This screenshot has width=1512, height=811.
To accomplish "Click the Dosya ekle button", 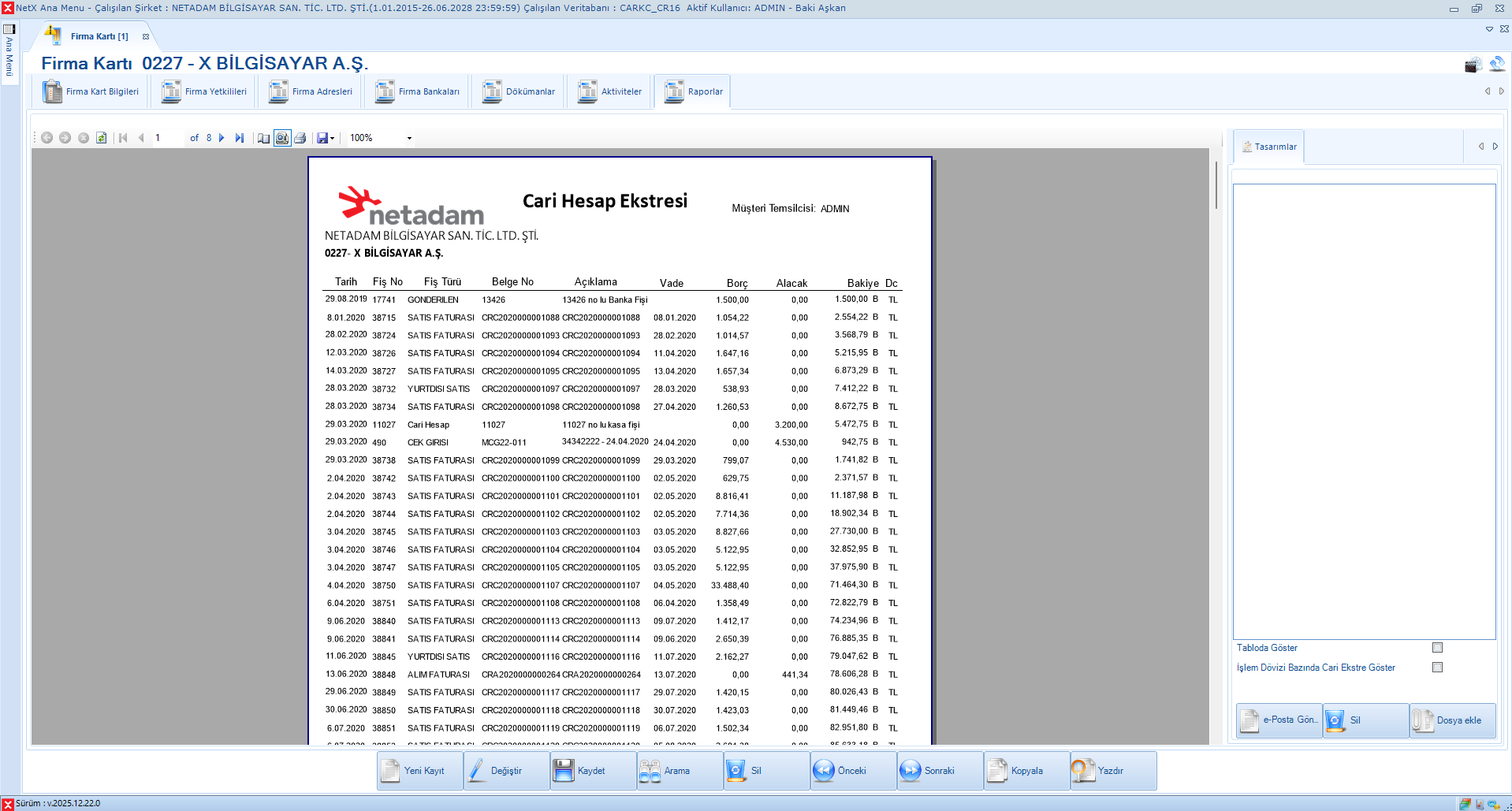I will pyautogui.click(x=1452, y=720).
